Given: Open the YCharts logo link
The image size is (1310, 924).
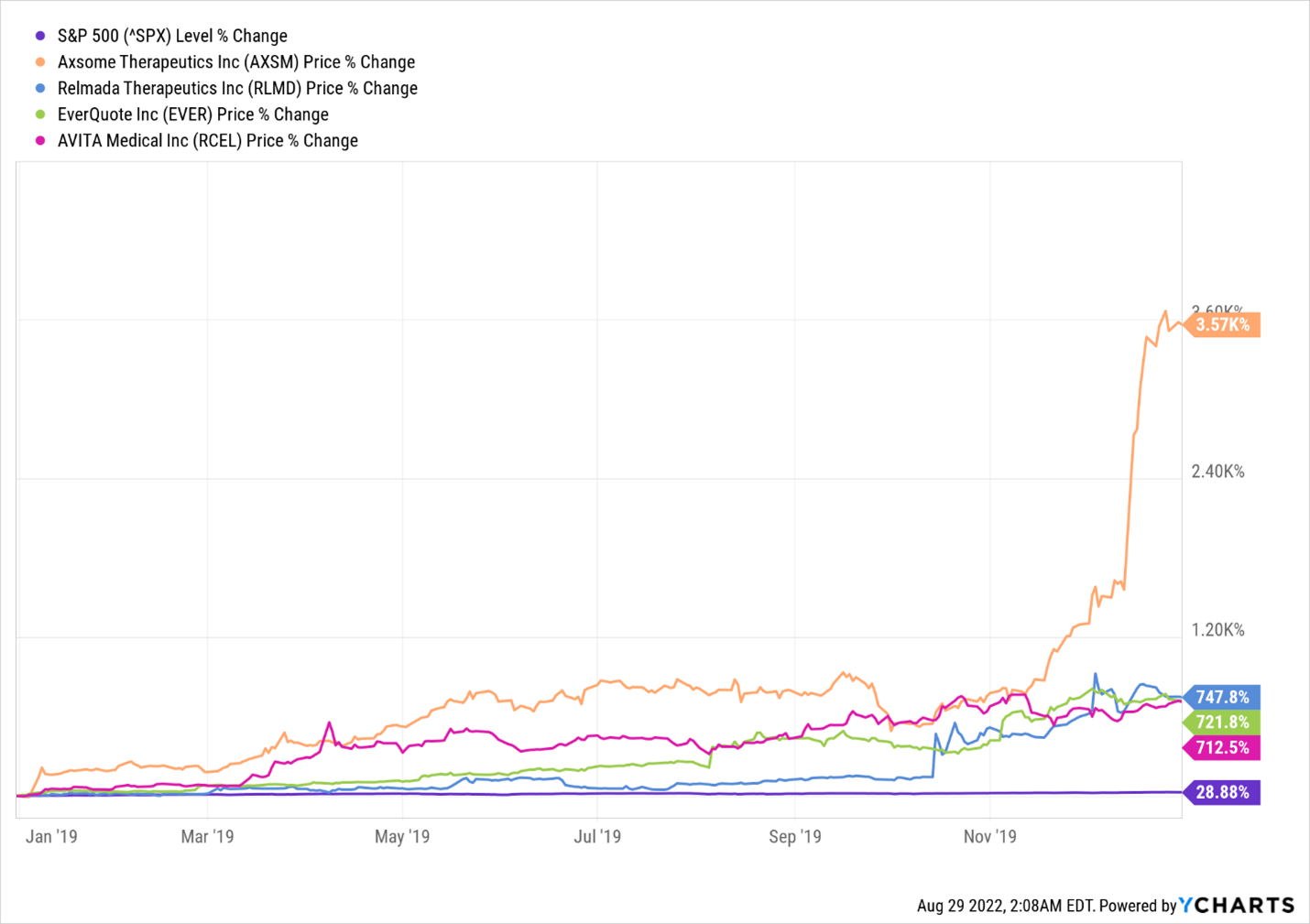Looking at the screenshot, I should pyautogui.click(x=1237, y=906).
